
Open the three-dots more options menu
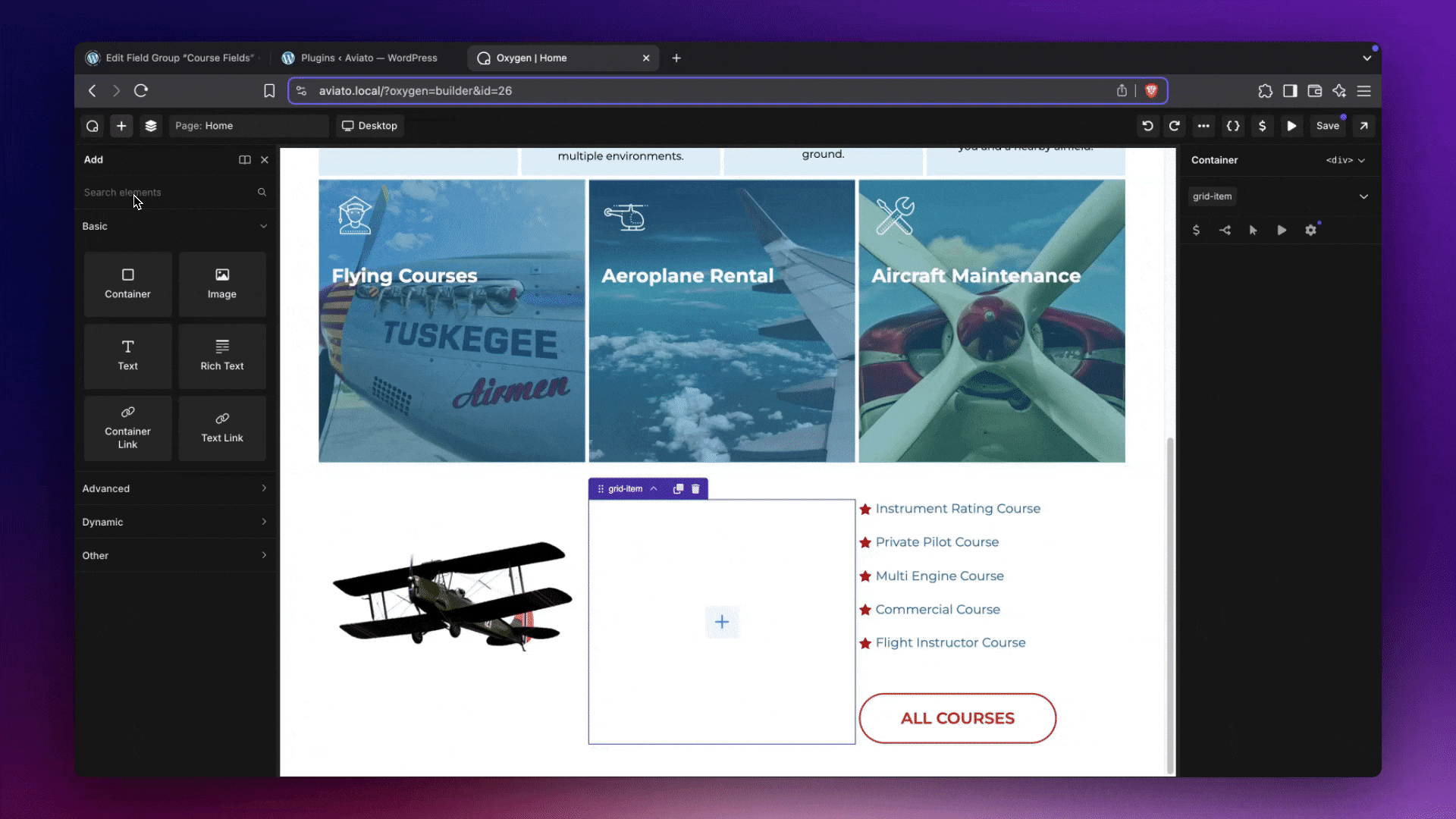pyautogui.click(x=1203, y=126)
